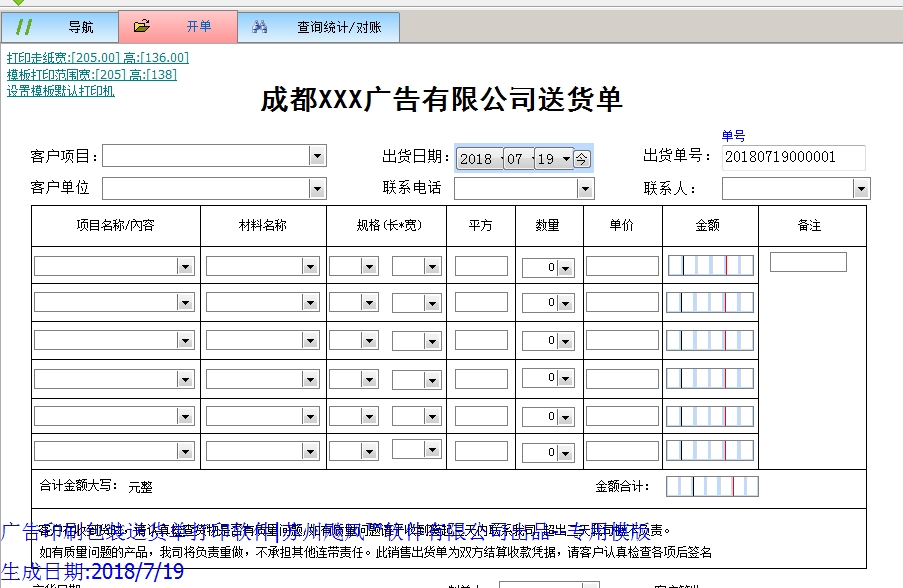Image resolution: width=903 pixels, height=588 pixels.
Task: Open the 联系人 dropdown list
Action: (861, 188)
